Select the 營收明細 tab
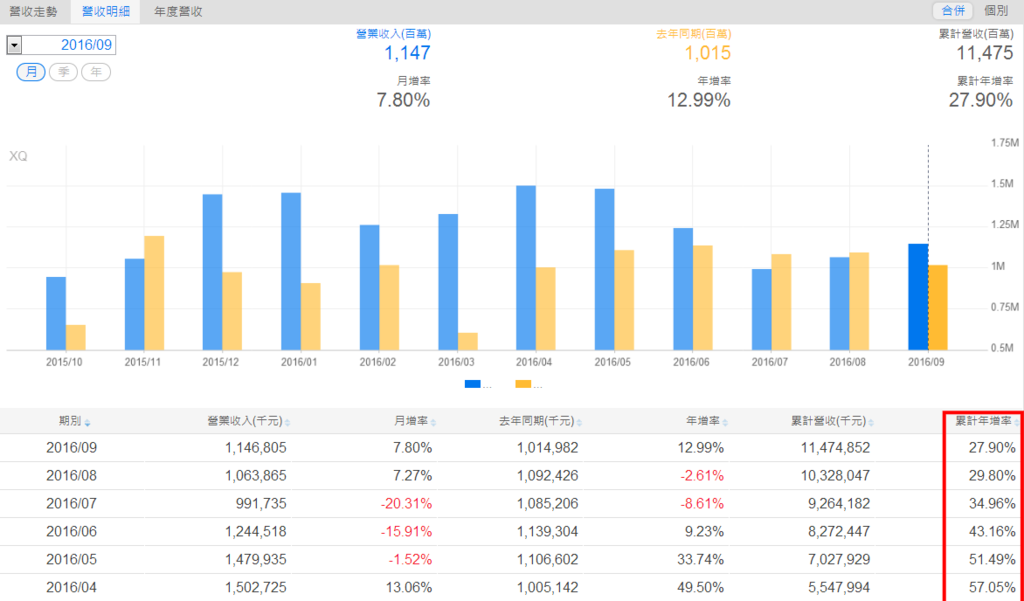1024x601 pixels. coord(106,12)
